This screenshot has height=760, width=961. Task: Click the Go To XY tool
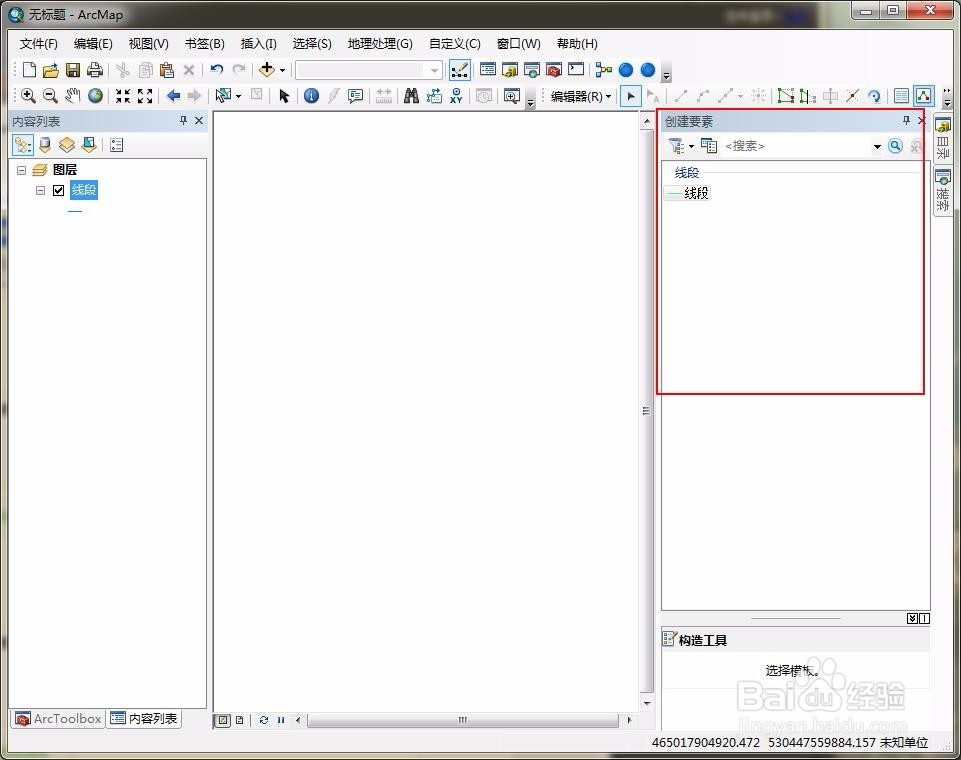tap(457, 95)
